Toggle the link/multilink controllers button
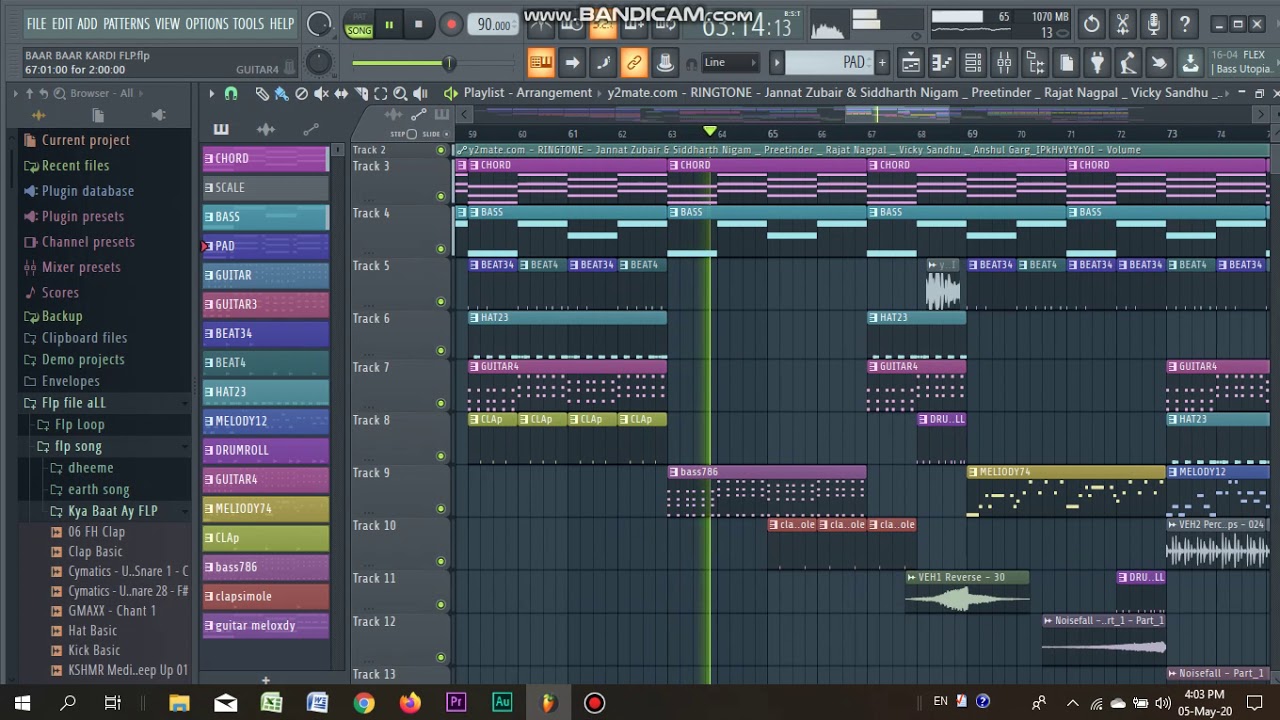Screen dimensions: 1280x720 (634, 63)
